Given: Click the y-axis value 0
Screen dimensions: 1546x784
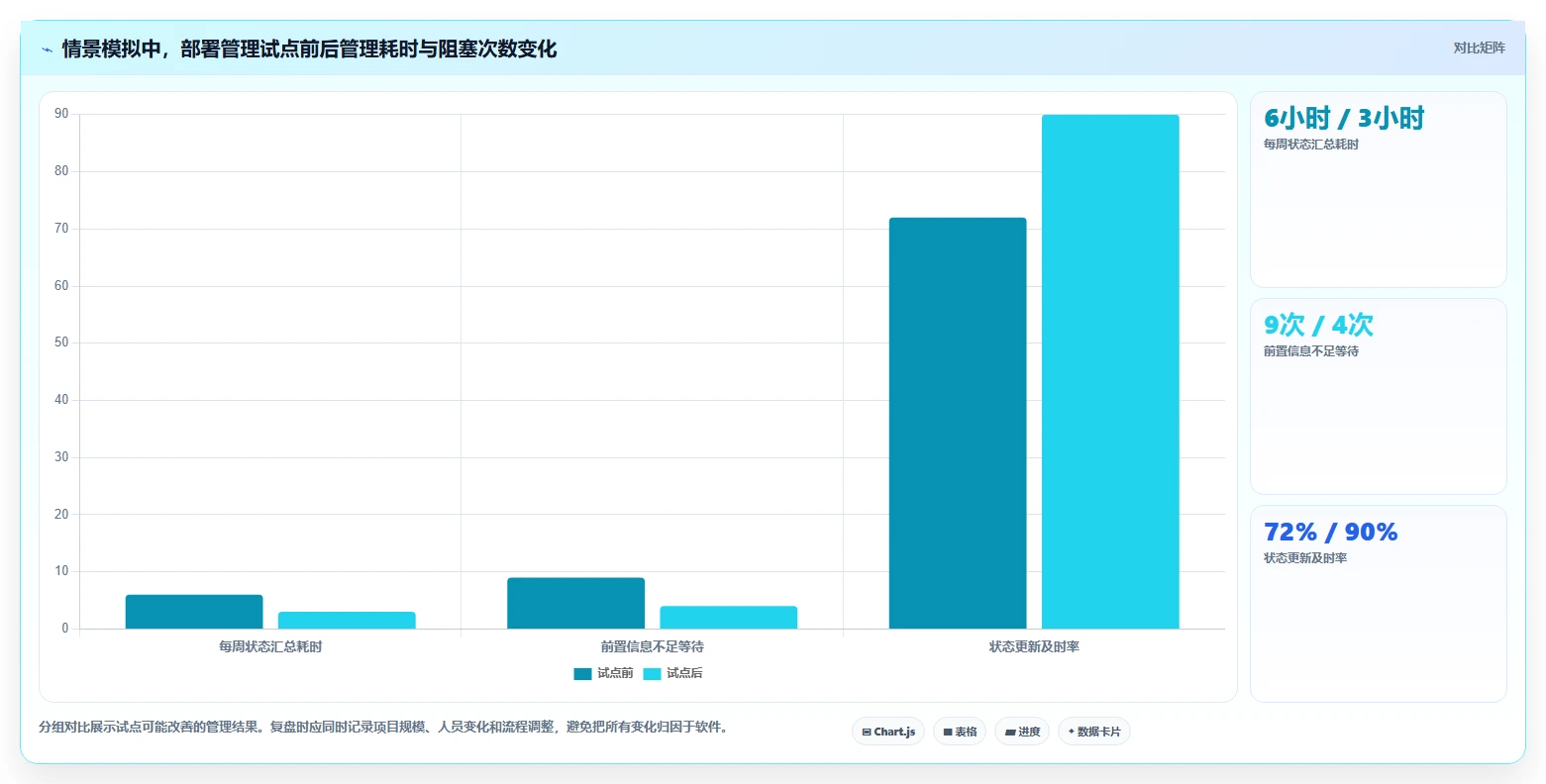Looking at the screenshot, I should pos(65,629).
